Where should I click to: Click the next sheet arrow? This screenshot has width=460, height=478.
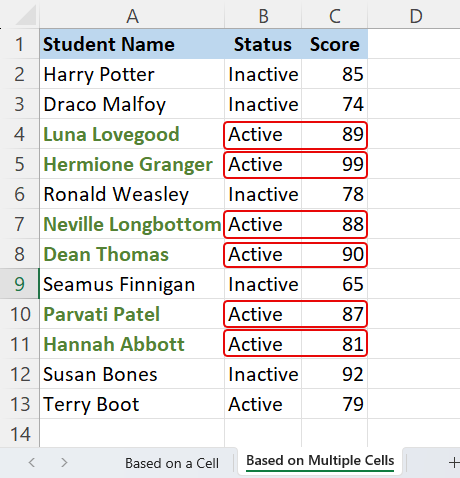click(x=64, y=462)
